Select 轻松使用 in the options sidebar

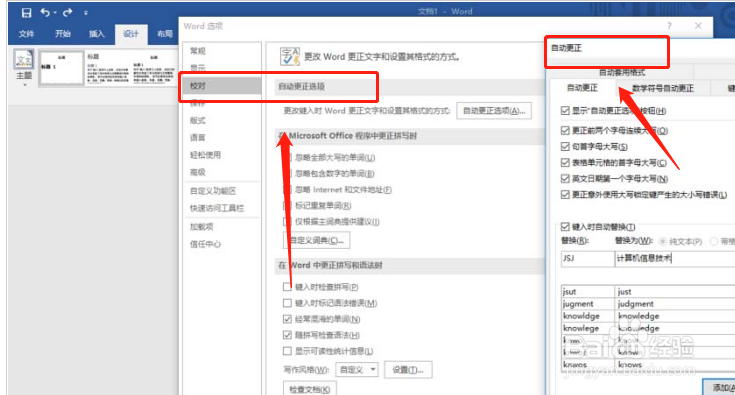coord(205,155)
